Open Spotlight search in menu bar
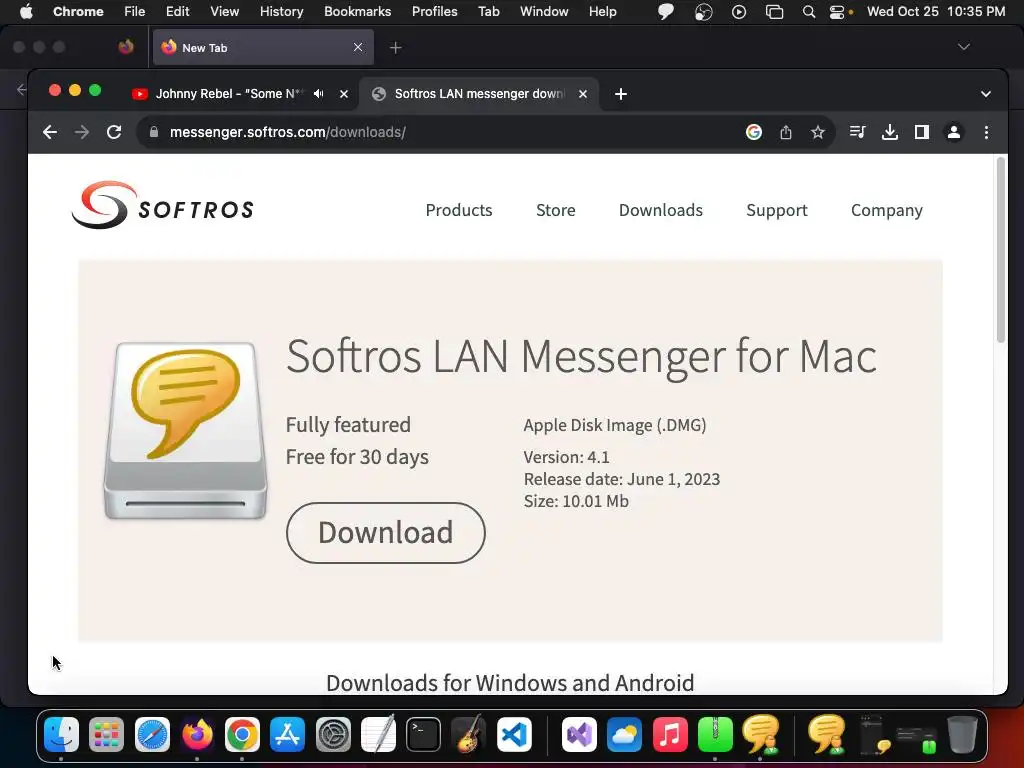Screen dimensions: 1024x768 coord(808,12)
